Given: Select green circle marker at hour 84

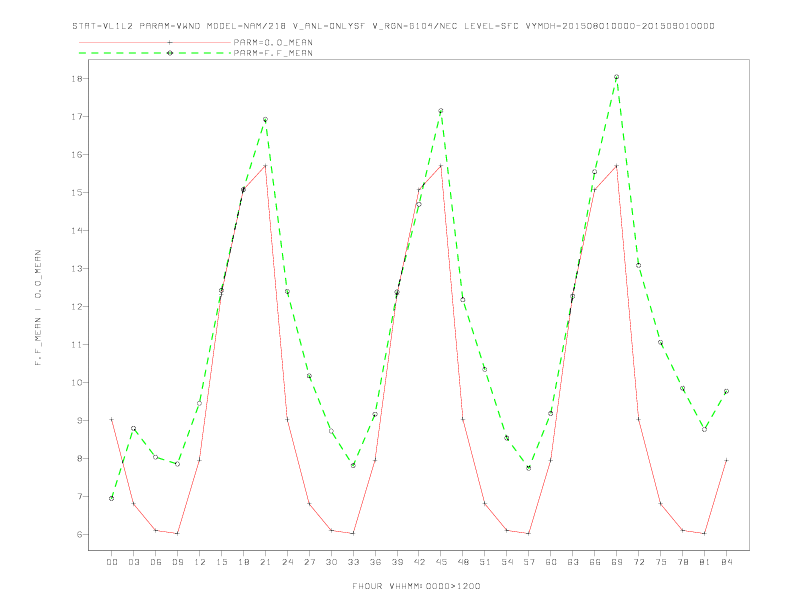Looking at the screenshot, I should coord(726,391).
